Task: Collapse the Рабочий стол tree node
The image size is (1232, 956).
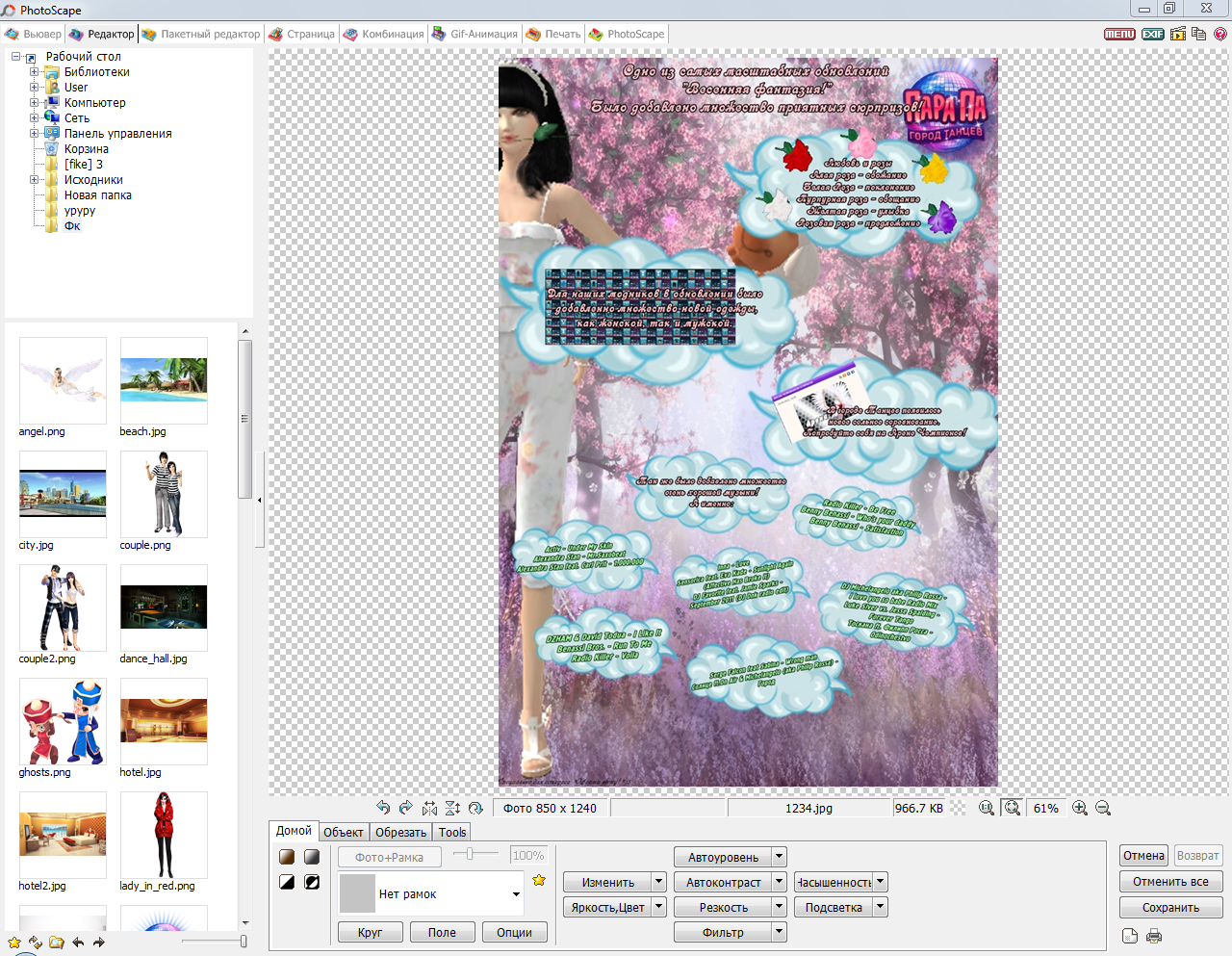Action: [16, 57]
